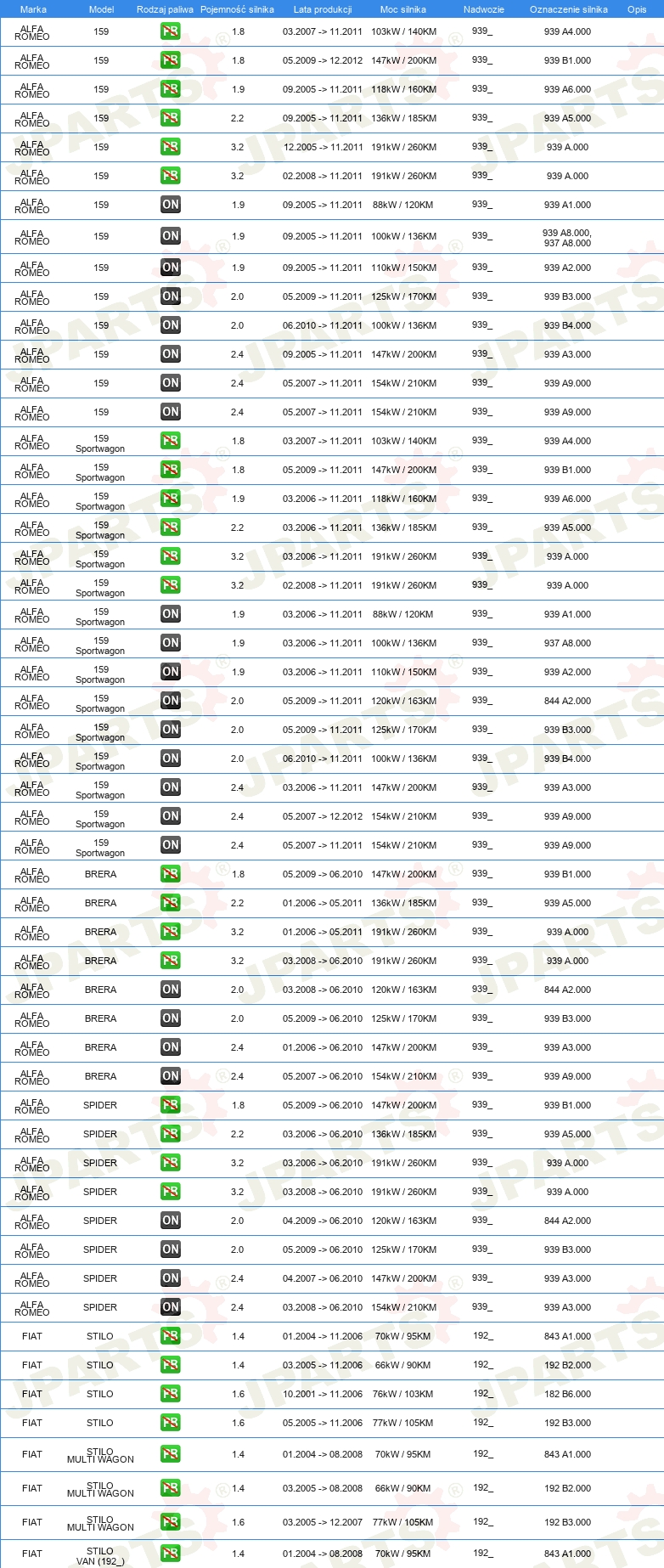Click the Opis column header
This screenshot has height=1568, width=664.
[x=637, y=9]
